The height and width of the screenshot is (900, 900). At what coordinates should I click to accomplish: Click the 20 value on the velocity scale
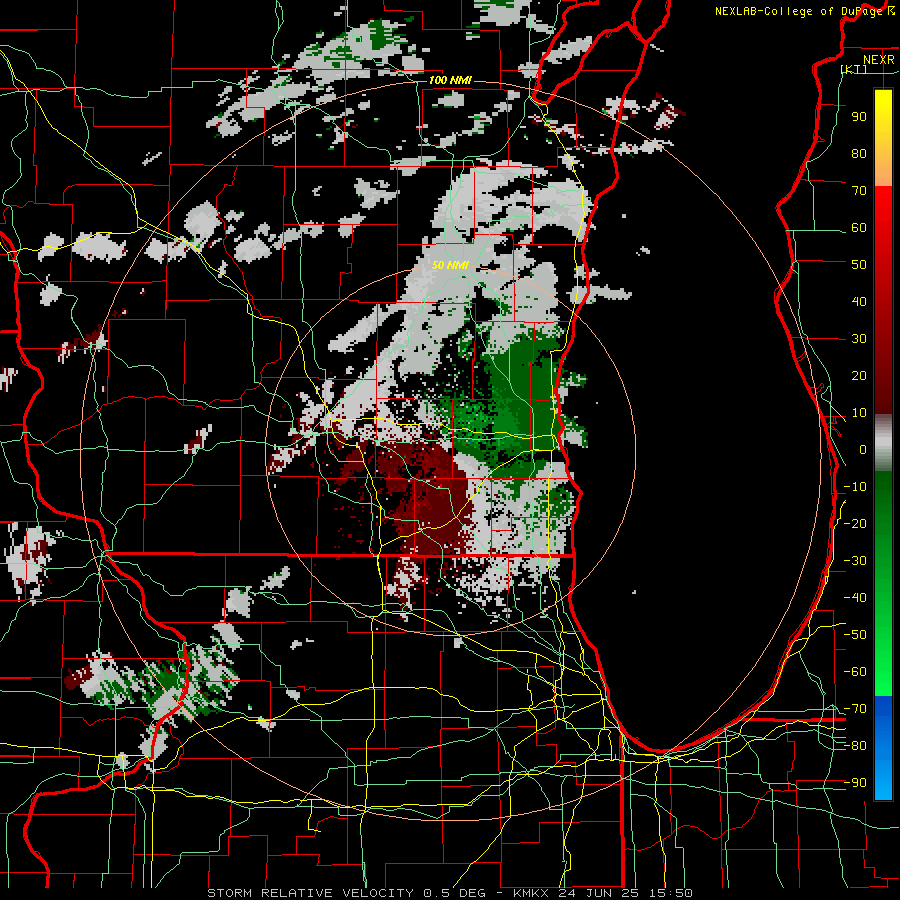click(859, 375)
